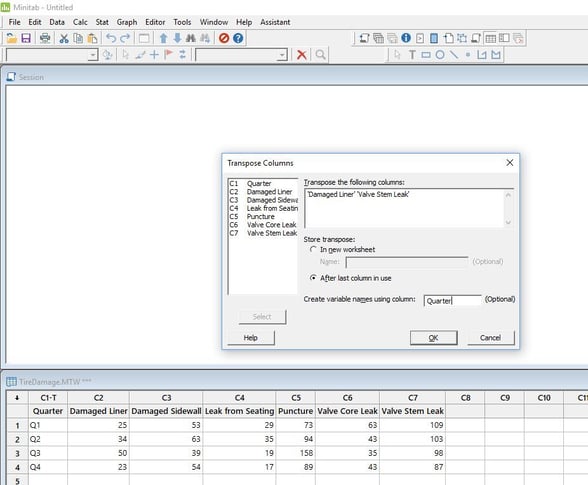Click OK in Transpose Columns dialog

point(434,338)
